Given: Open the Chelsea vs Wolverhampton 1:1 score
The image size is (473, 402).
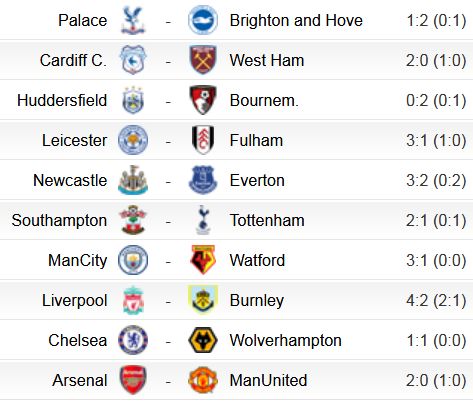Looking at the screenshot, I should (436, 341).
